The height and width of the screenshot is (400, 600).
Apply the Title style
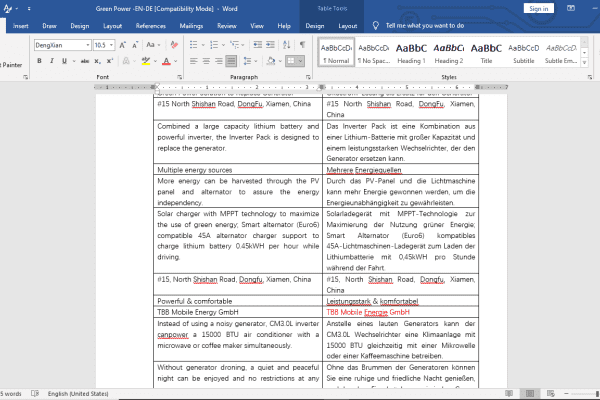click(486, 53)
